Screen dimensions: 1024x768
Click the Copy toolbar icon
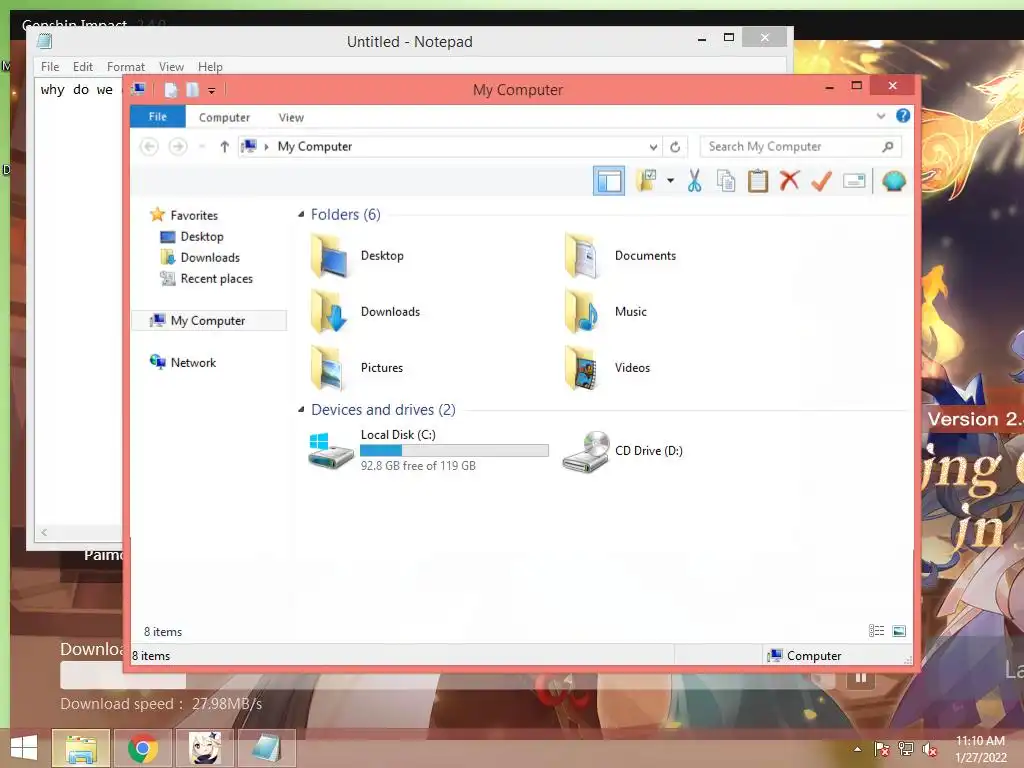(726, 180)
